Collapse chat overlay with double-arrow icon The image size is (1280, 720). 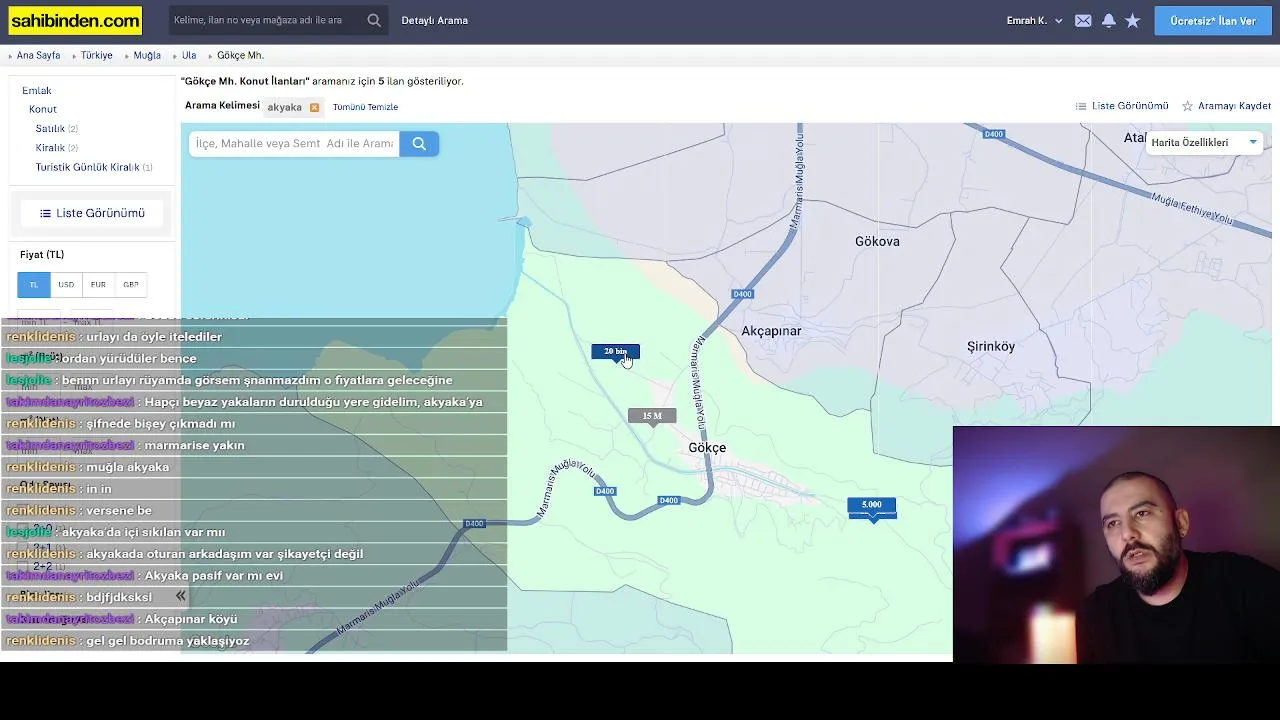click(x=180, y=596)
